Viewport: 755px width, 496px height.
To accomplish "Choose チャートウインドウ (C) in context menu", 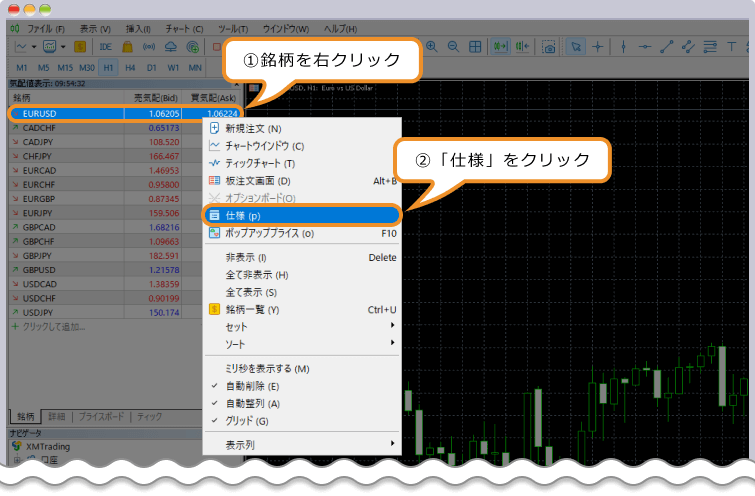I will coord(302,146).
